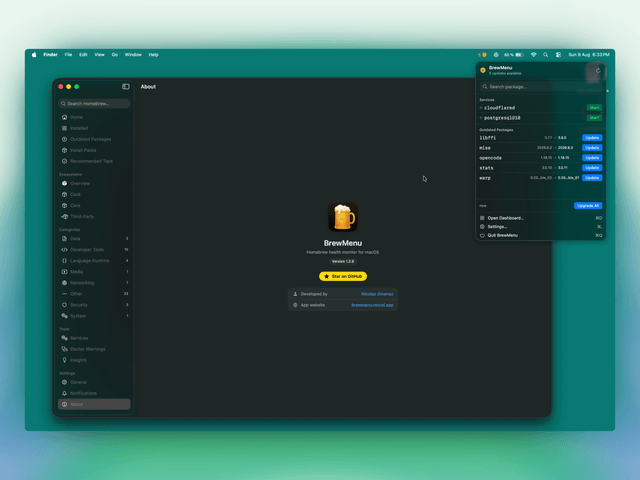
Task: Open the System category
Action: [x=94, y=316]
